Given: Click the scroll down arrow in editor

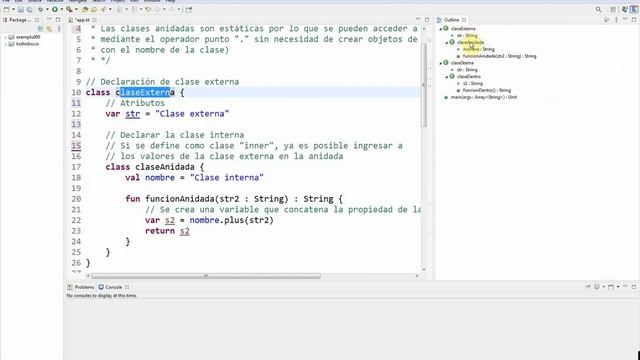Looking at the screenshot, I should click(x=424, y=270).
